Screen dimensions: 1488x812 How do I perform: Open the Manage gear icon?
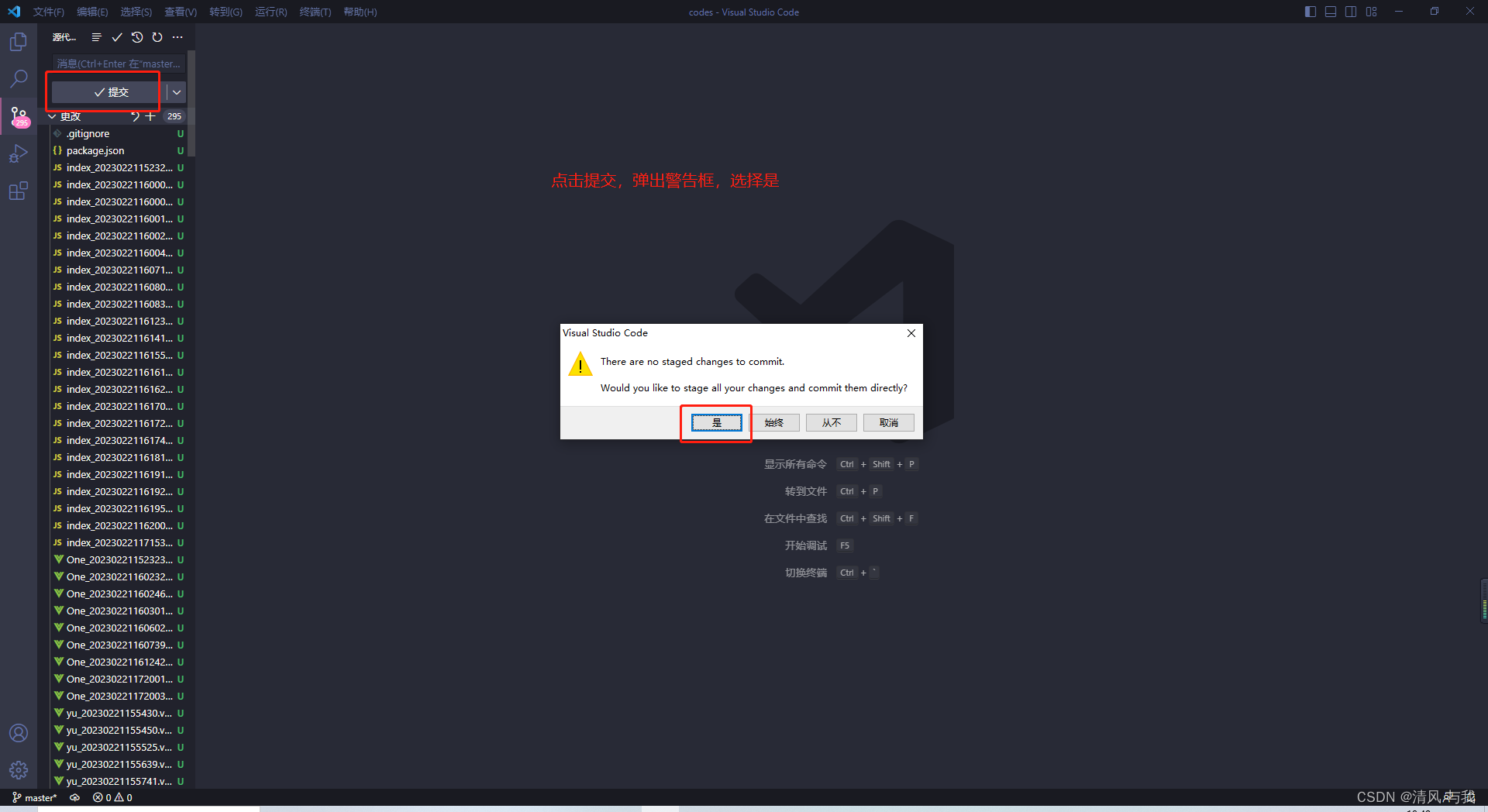(x=19, y=770)
